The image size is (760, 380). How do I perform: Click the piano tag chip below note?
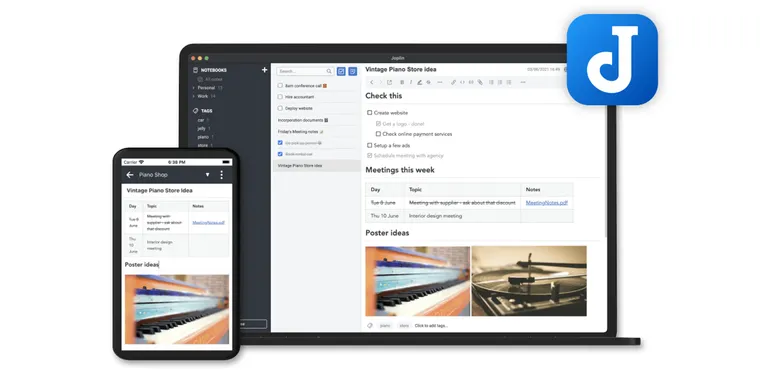point(385,326)
